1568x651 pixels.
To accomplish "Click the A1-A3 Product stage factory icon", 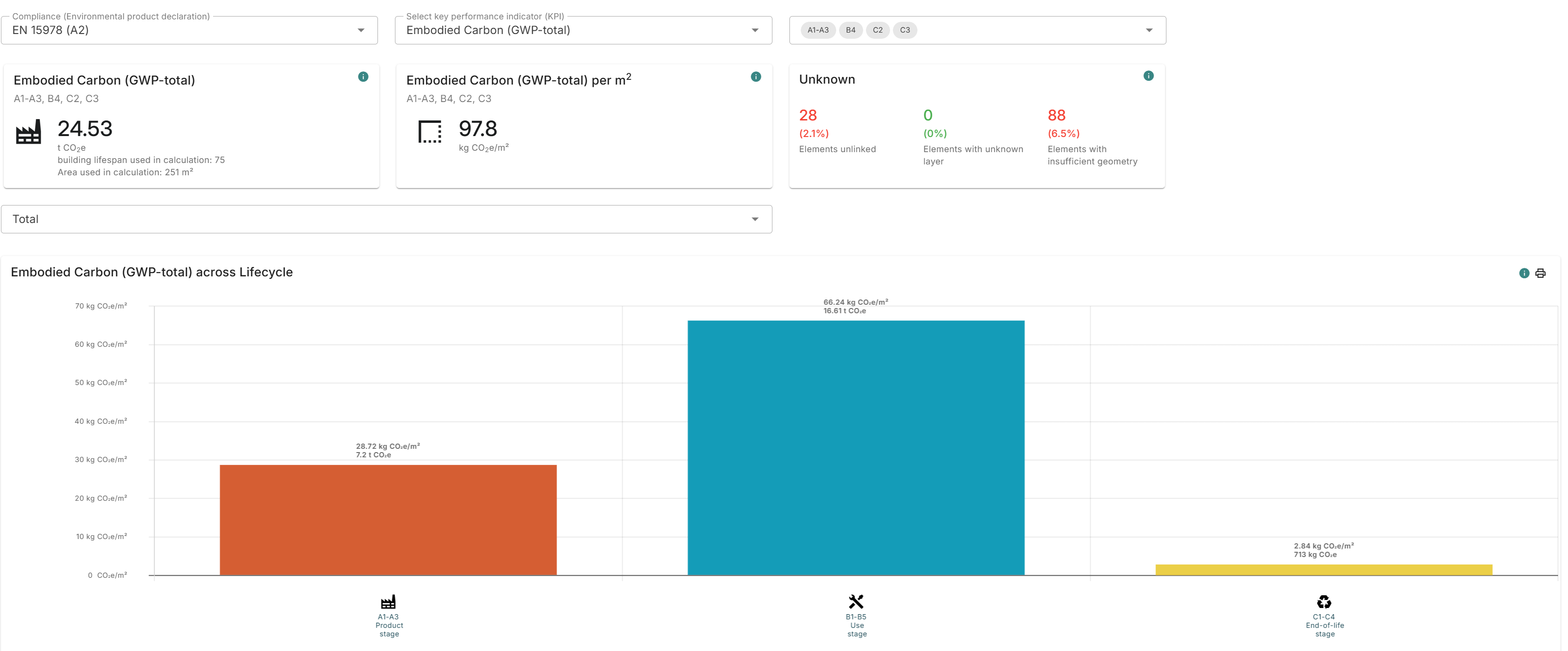I will pos(388,602).
